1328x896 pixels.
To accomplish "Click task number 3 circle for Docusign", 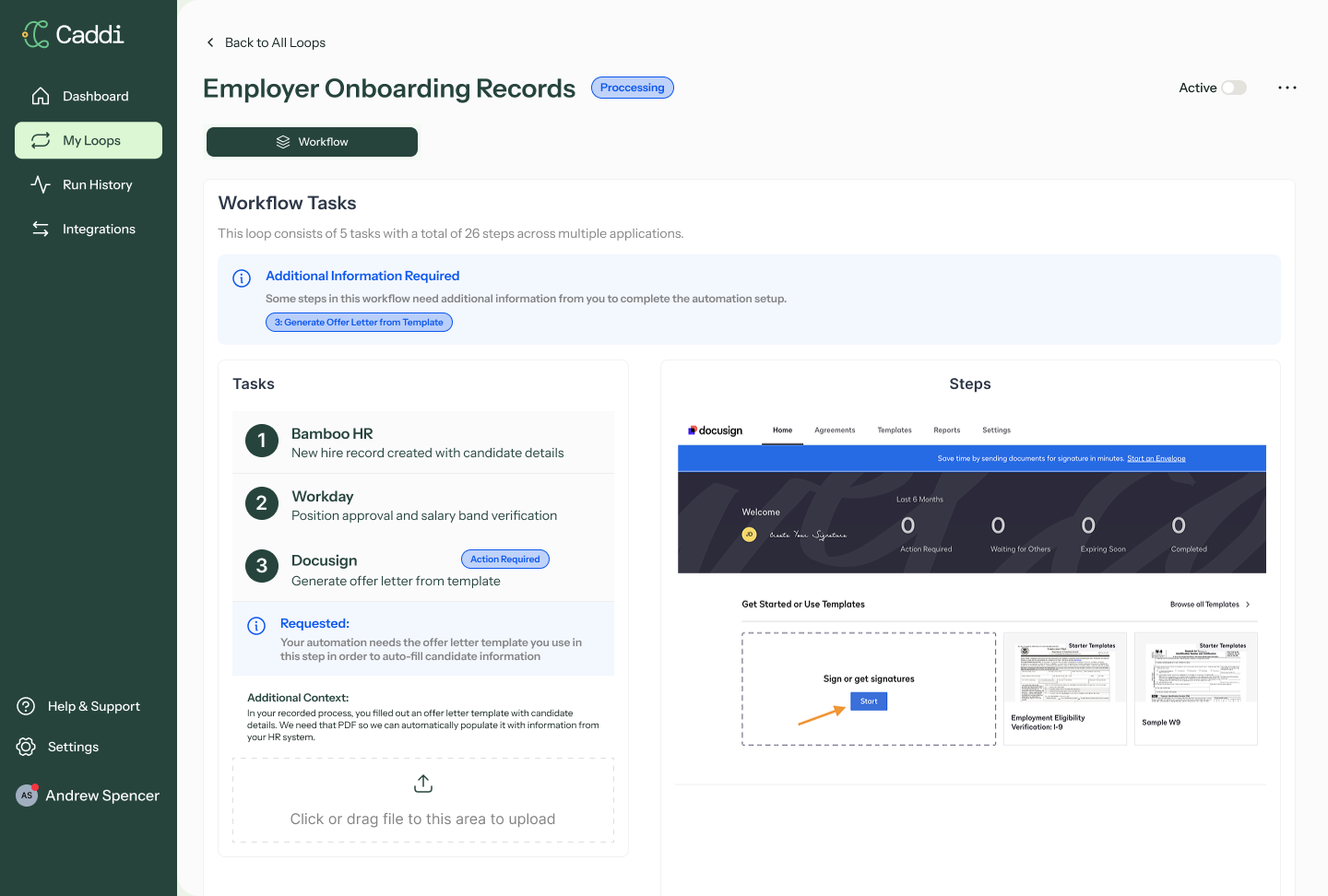I will coord(262,566).
